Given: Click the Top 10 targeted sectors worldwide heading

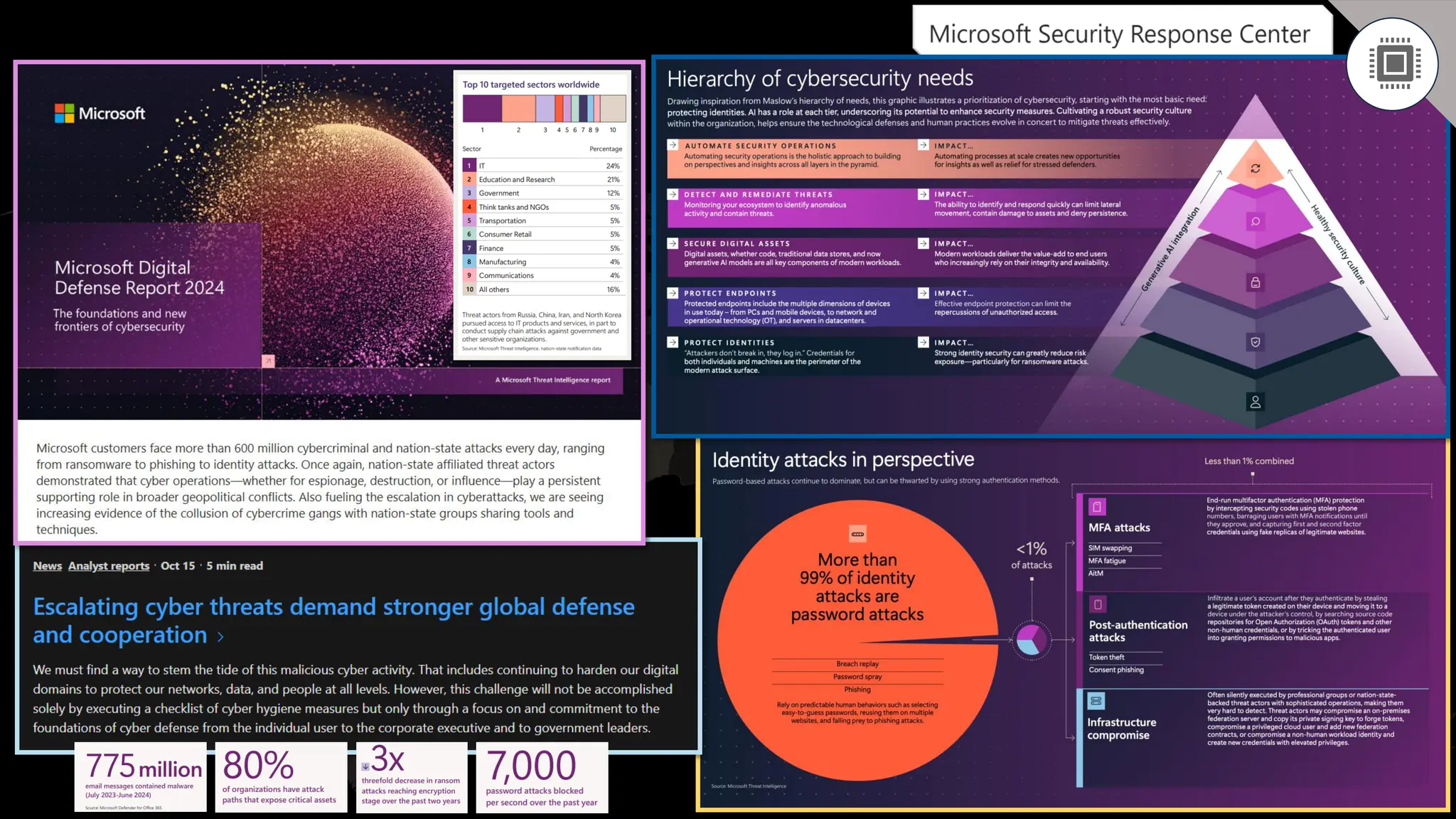Looking at the screenshot, I should (531, 85).
